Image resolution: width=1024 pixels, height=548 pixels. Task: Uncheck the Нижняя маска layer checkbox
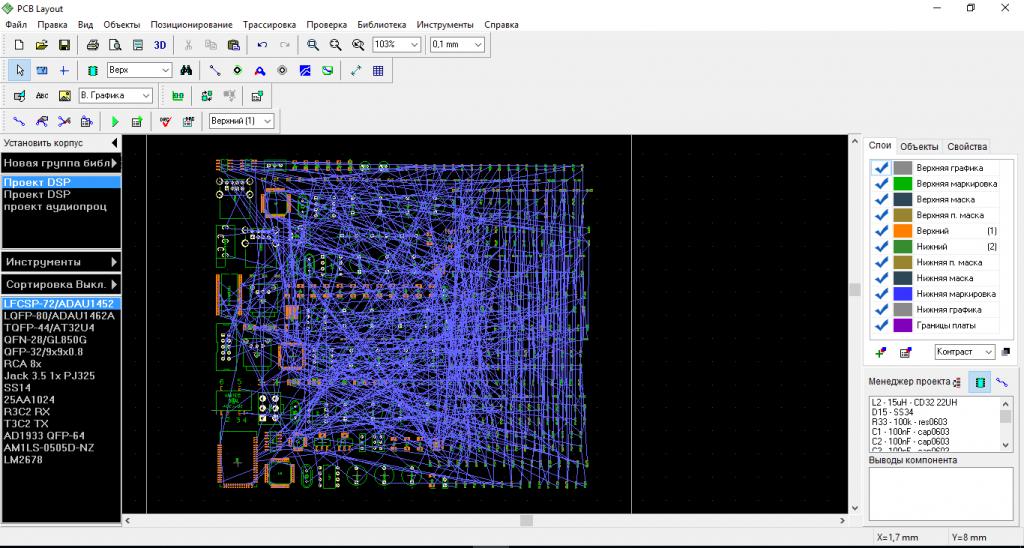(881, 278)
